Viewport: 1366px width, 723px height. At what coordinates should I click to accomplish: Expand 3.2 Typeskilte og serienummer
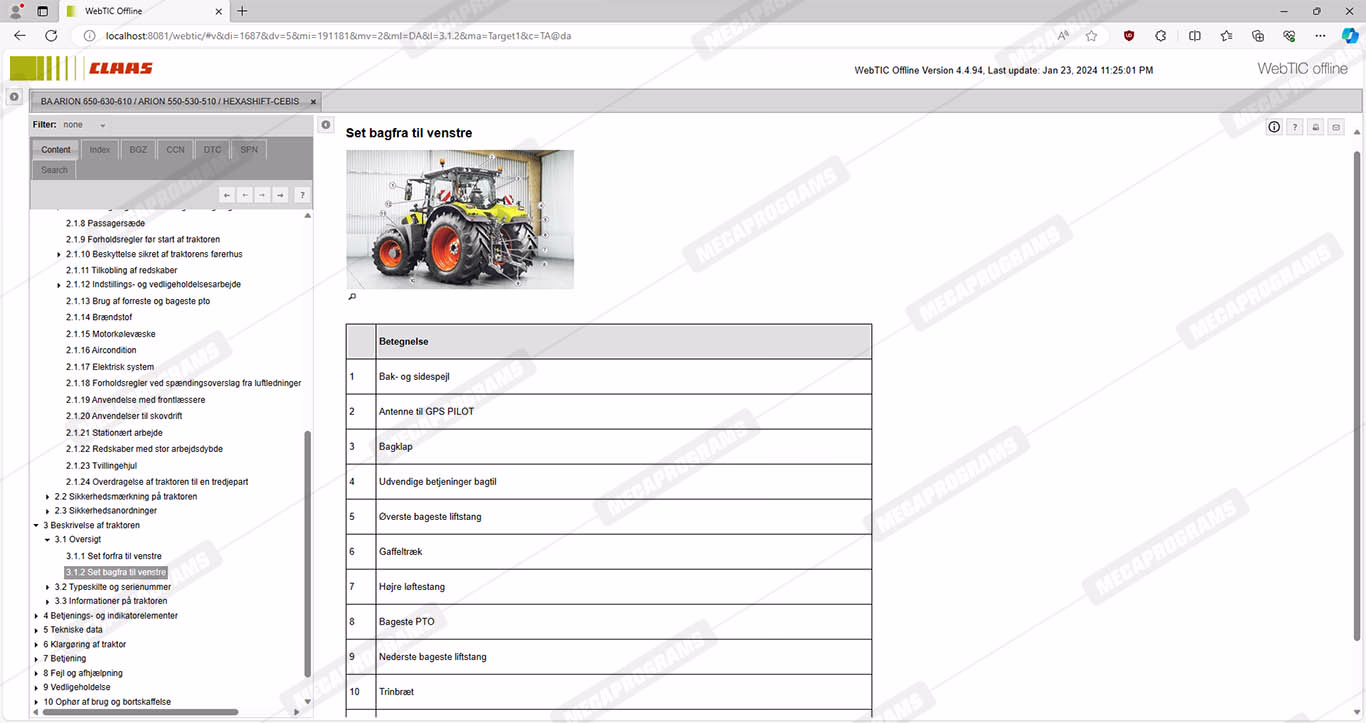pyautogui.click(x=48, y=587)
